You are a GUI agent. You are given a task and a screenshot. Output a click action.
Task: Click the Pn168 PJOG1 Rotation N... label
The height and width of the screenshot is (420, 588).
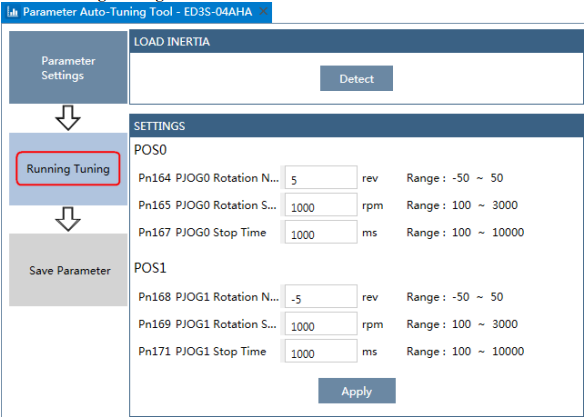pos(208,297)
